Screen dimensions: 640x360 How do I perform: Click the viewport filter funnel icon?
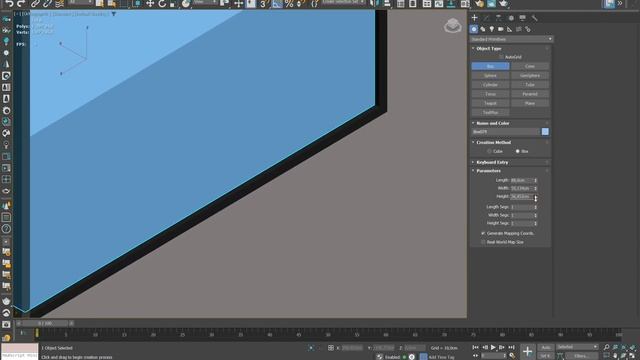pyautogui.click(x=114, y=14)
